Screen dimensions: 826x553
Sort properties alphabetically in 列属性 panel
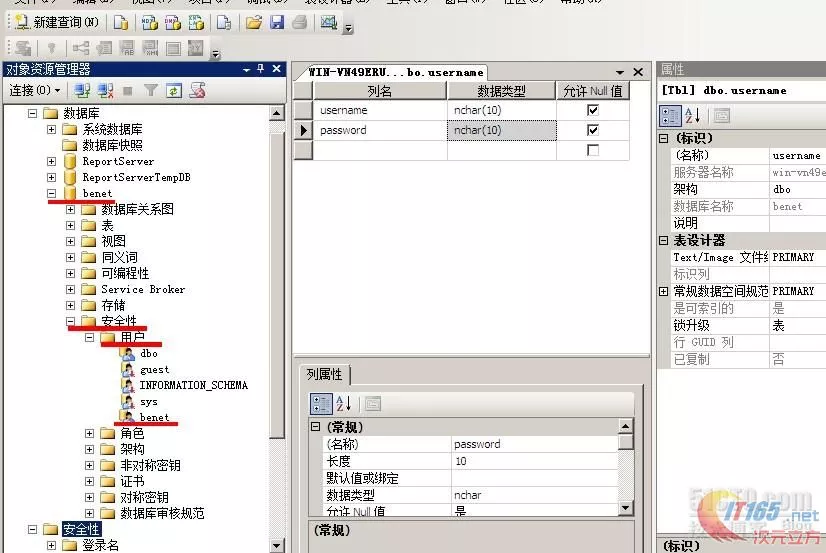pos(344,404)
